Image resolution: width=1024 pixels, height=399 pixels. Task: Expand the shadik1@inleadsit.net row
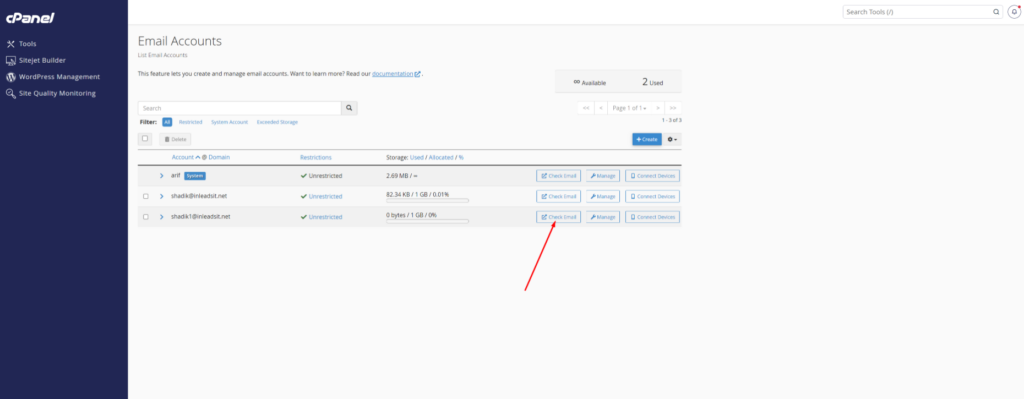coord(161,216)
